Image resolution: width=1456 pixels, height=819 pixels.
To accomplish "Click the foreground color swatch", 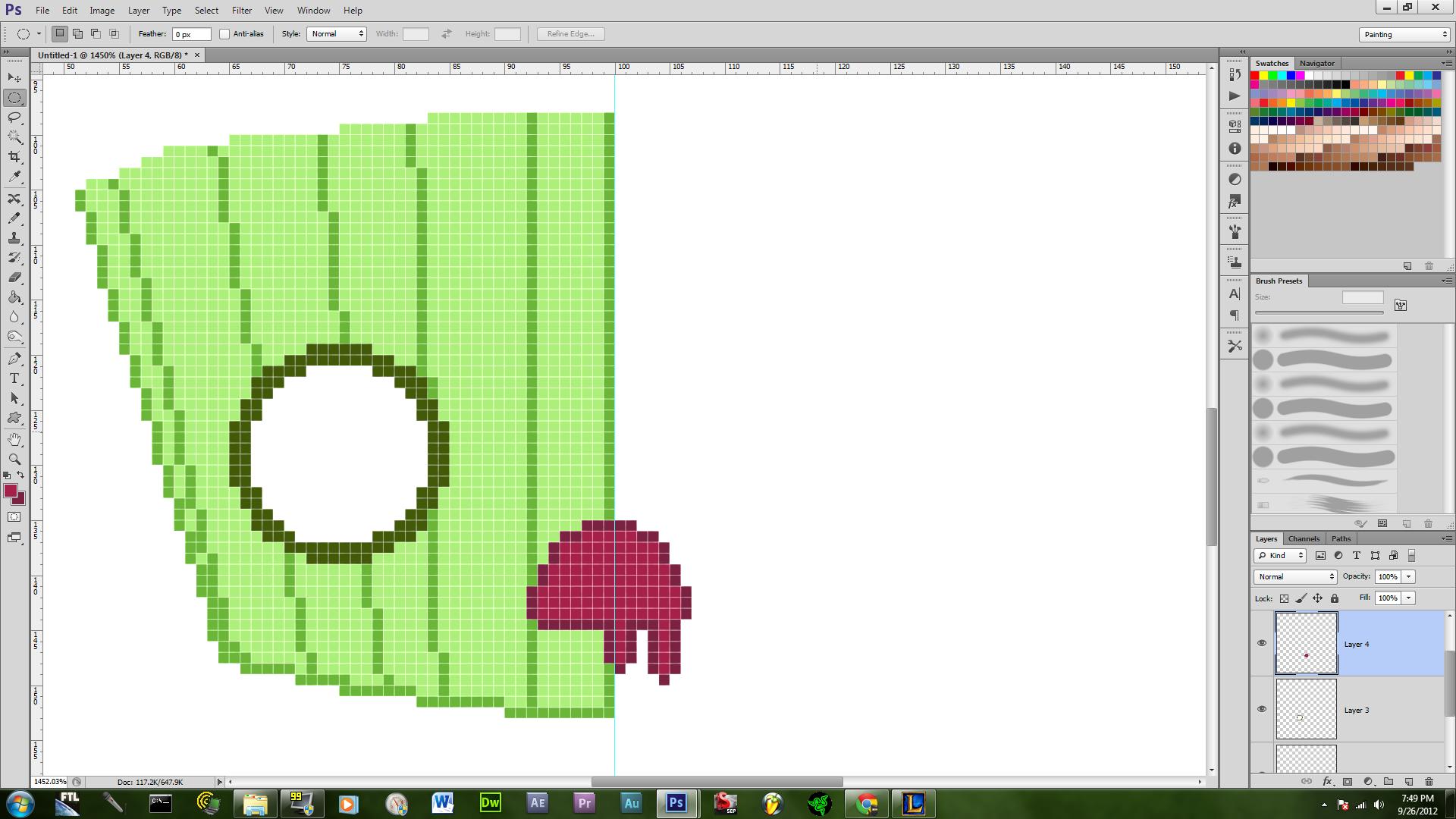I will pos(11,491).
